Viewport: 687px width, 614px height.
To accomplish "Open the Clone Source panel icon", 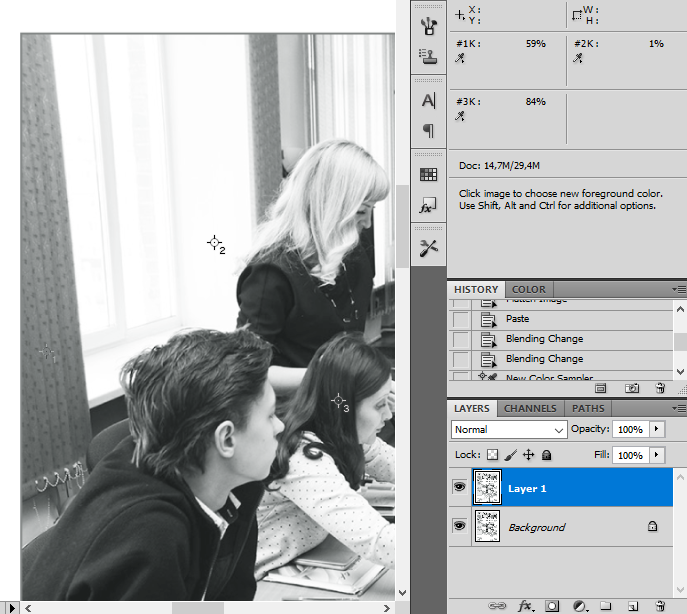I will click(428, 56).
